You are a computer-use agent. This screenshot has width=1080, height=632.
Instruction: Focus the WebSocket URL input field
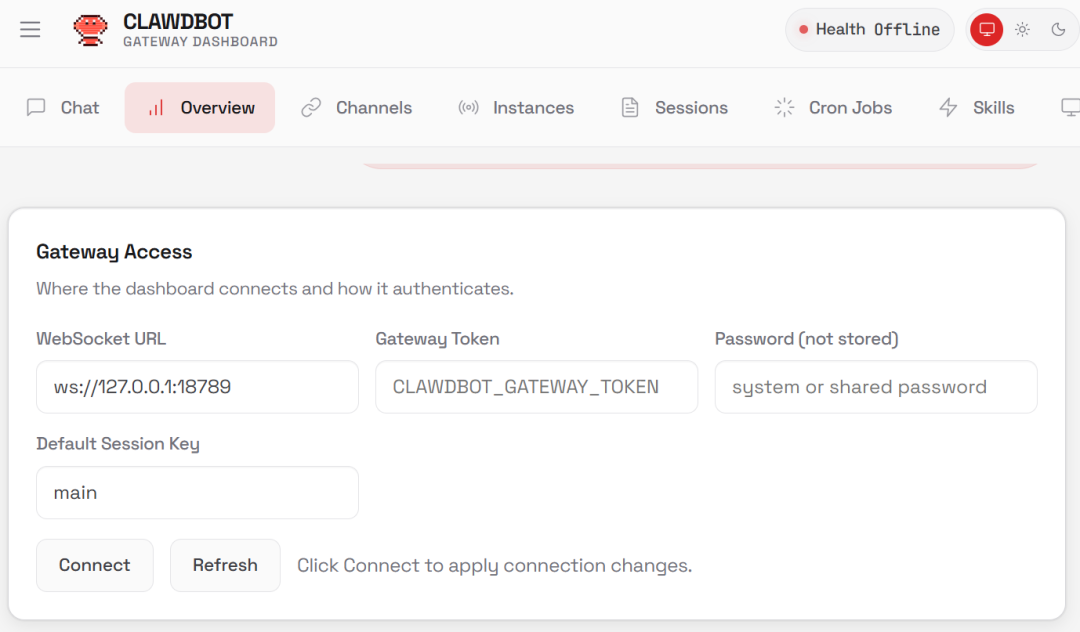[197, 387]
